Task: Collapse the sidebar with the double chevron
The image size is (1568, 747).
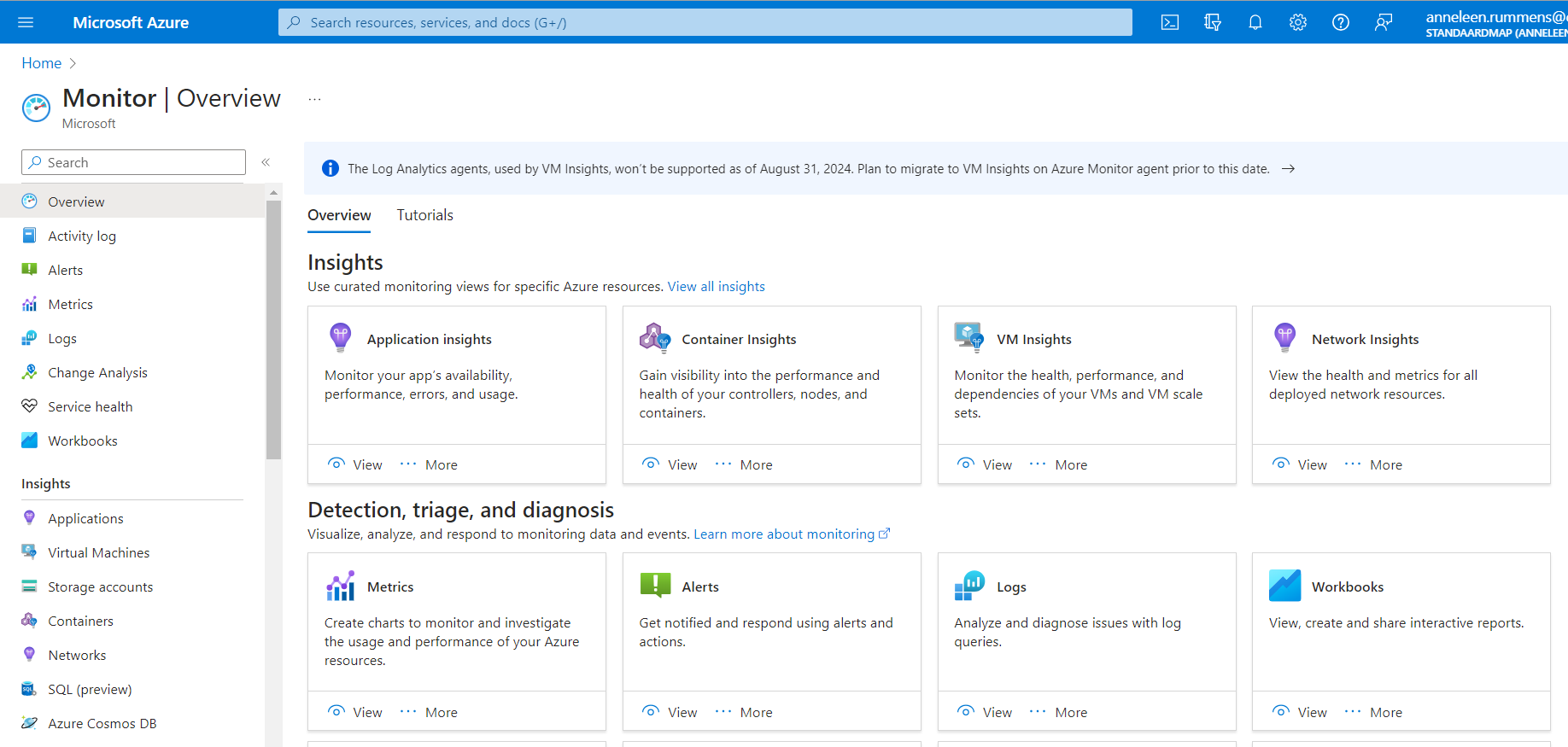Action: click(x=266, y=162)
